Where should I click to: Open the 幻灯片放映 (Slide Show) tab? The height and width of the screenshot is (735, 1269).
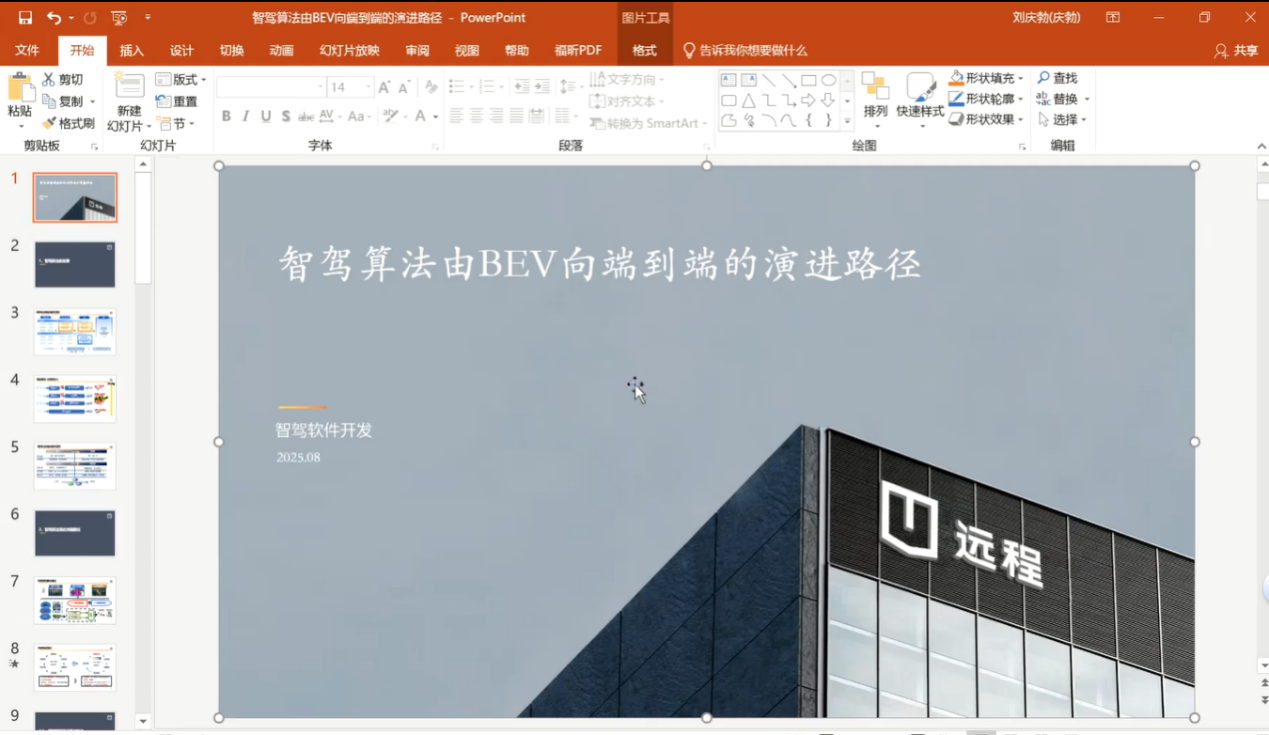[x=349, y=51]
